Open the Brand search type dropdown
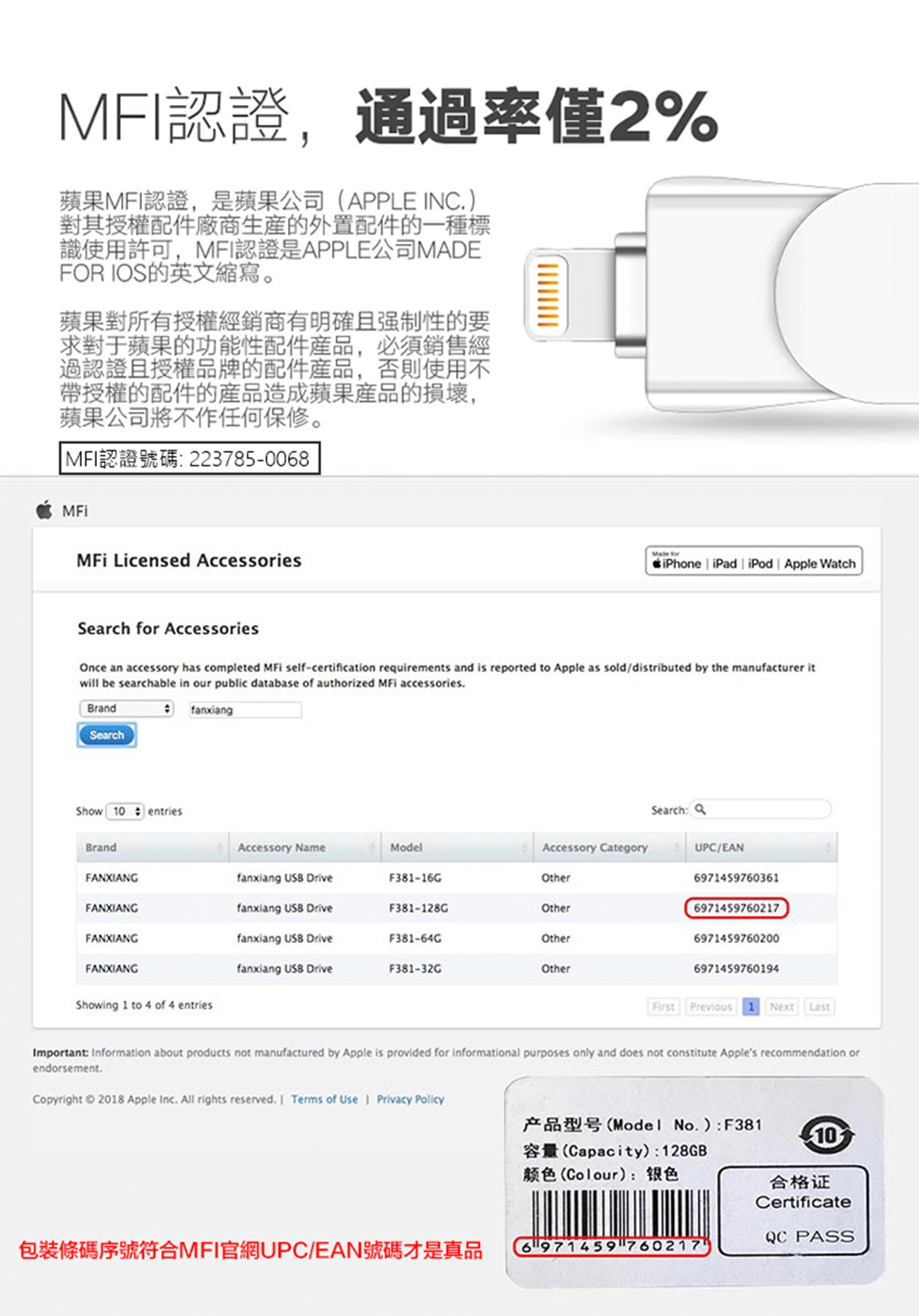The width and height of the screenshot is (919, 1316). pyautogui.click(x=126, y=709)
